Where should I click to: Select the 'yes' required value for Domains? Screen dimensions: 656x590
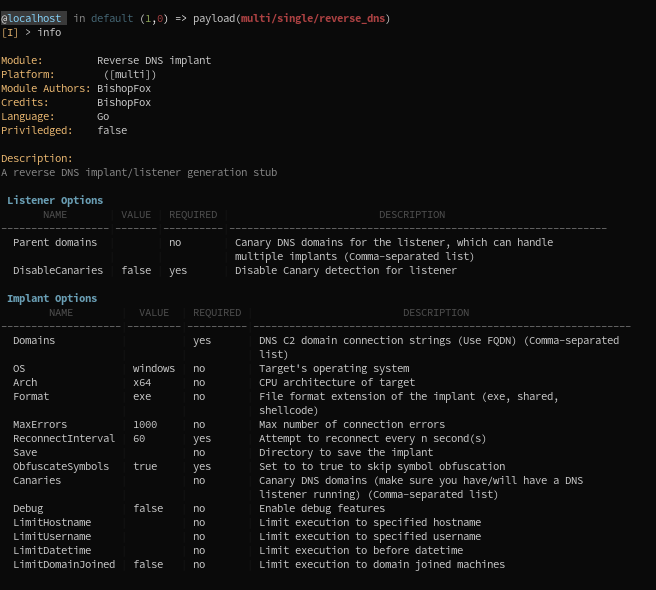pos(202,341)
